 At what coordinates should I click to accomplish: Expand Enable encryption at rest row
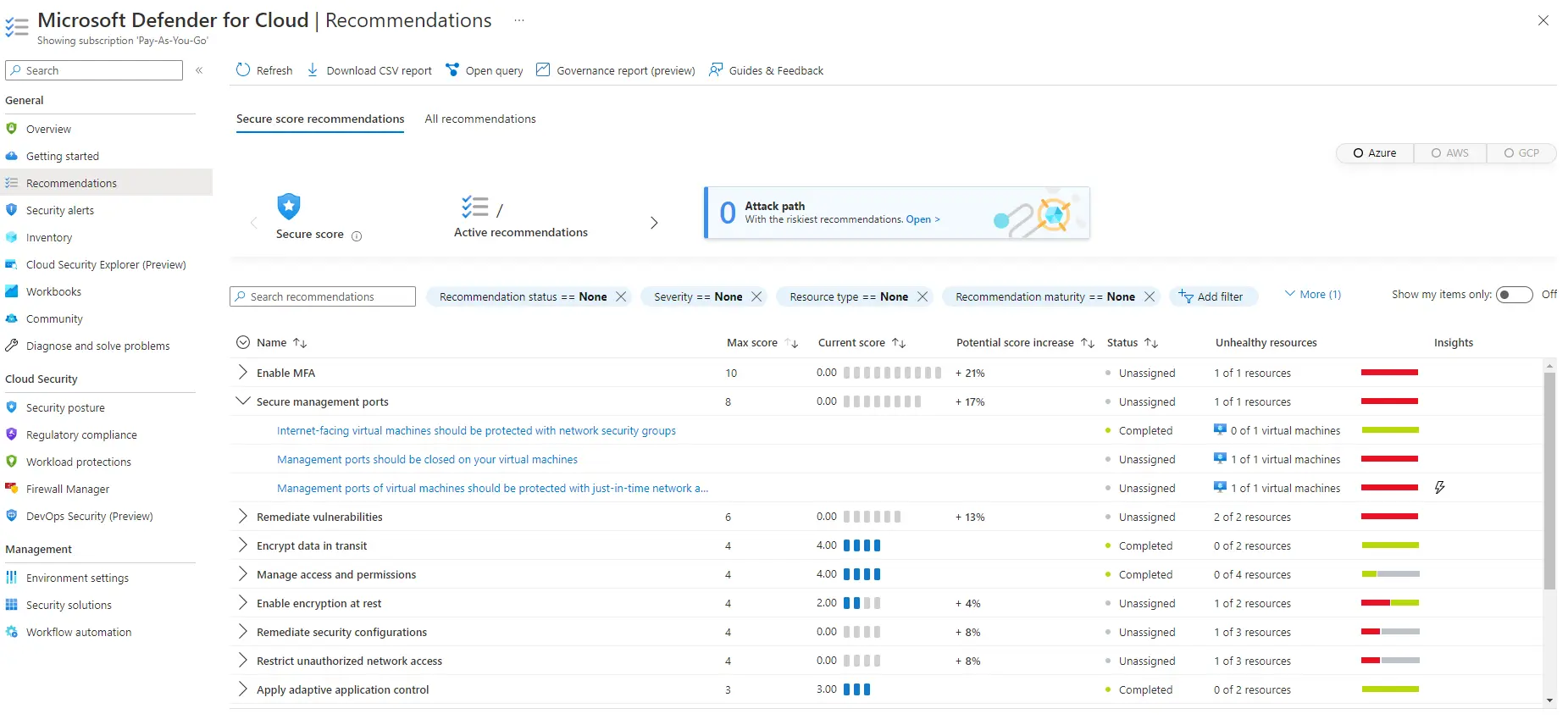coord(243,602)
